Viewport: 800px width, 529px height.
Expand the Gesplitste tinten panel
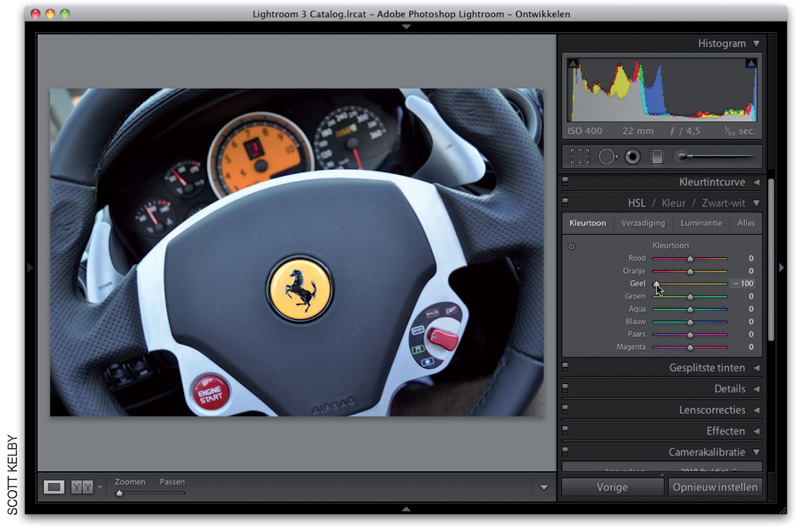(757, 368)
